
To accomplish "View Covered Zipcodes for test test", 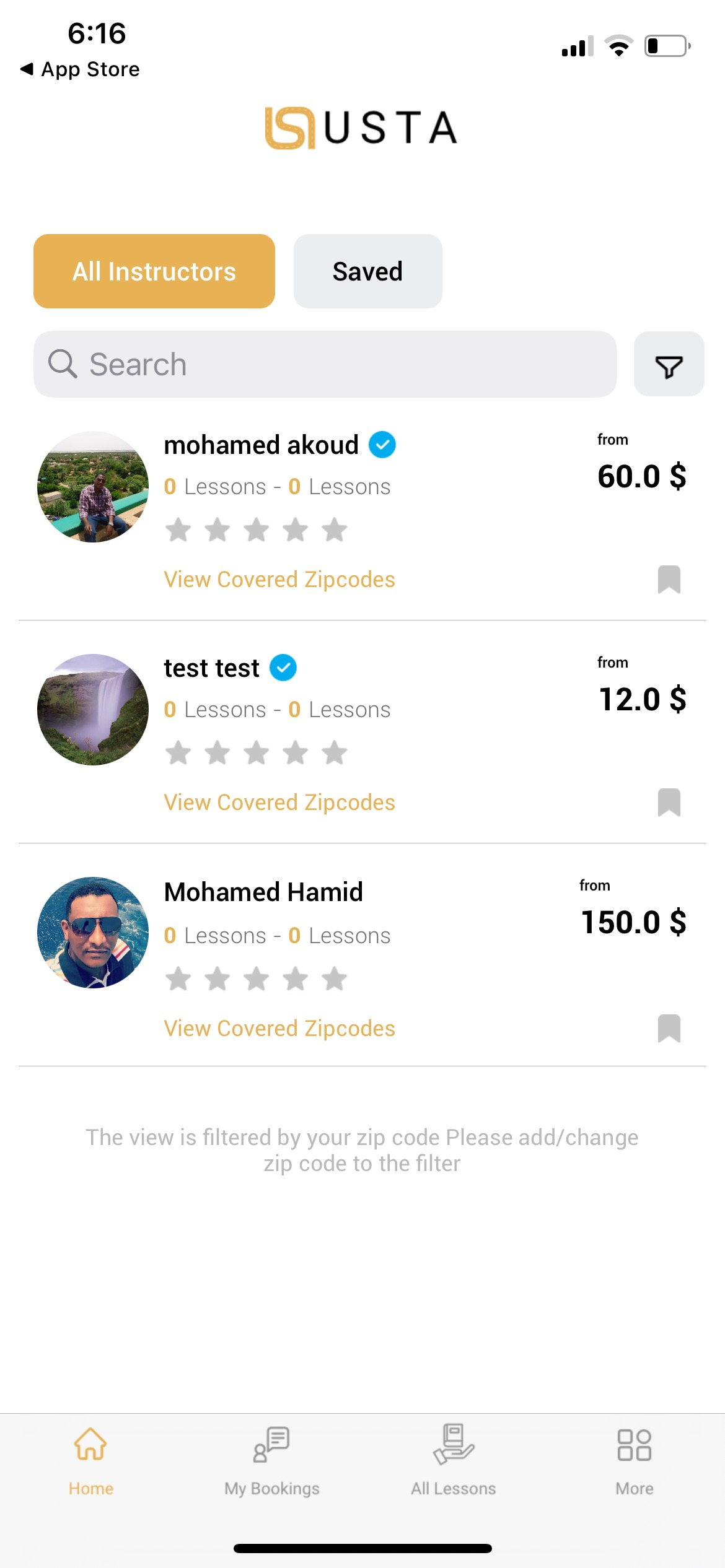I will tap(279, 803).
